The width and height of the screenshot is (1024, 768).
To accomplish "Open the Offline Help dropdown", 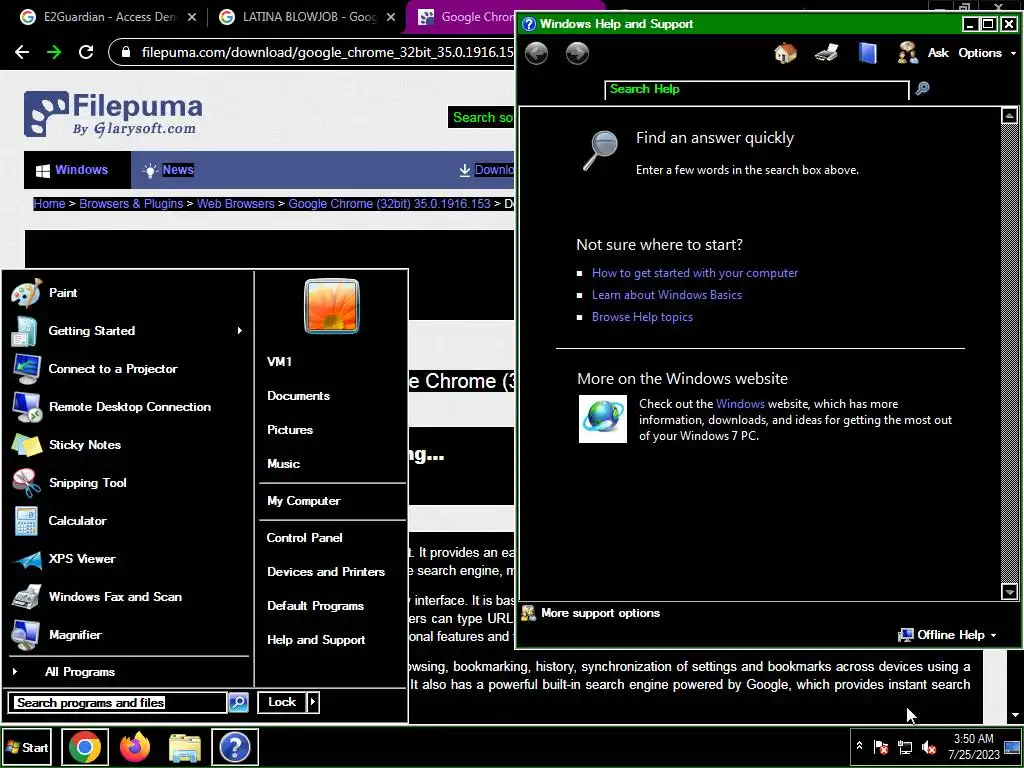I will coord(948,635).
